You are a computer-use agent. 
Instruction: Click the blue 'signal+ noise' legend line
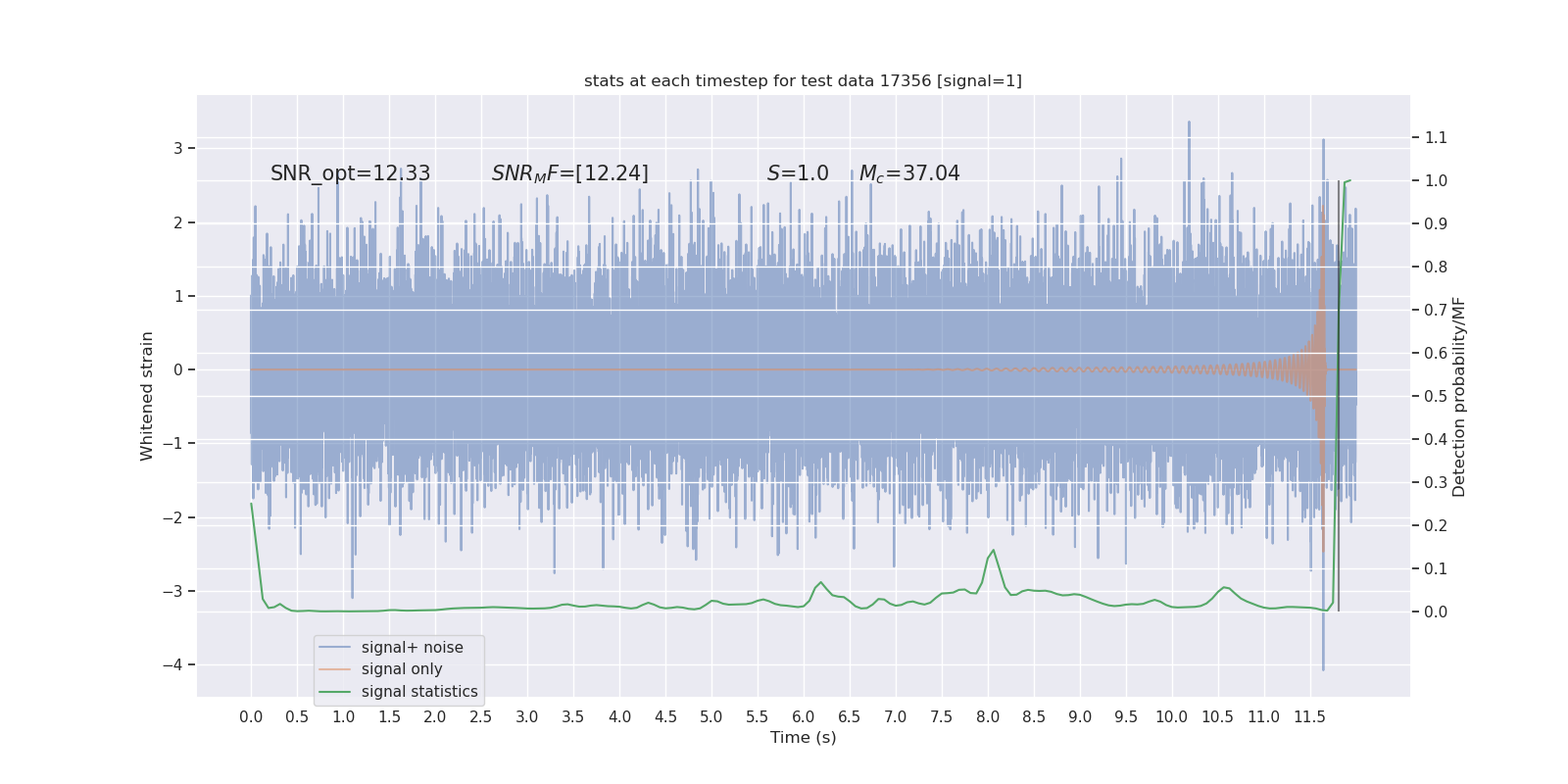pos(334,648)
